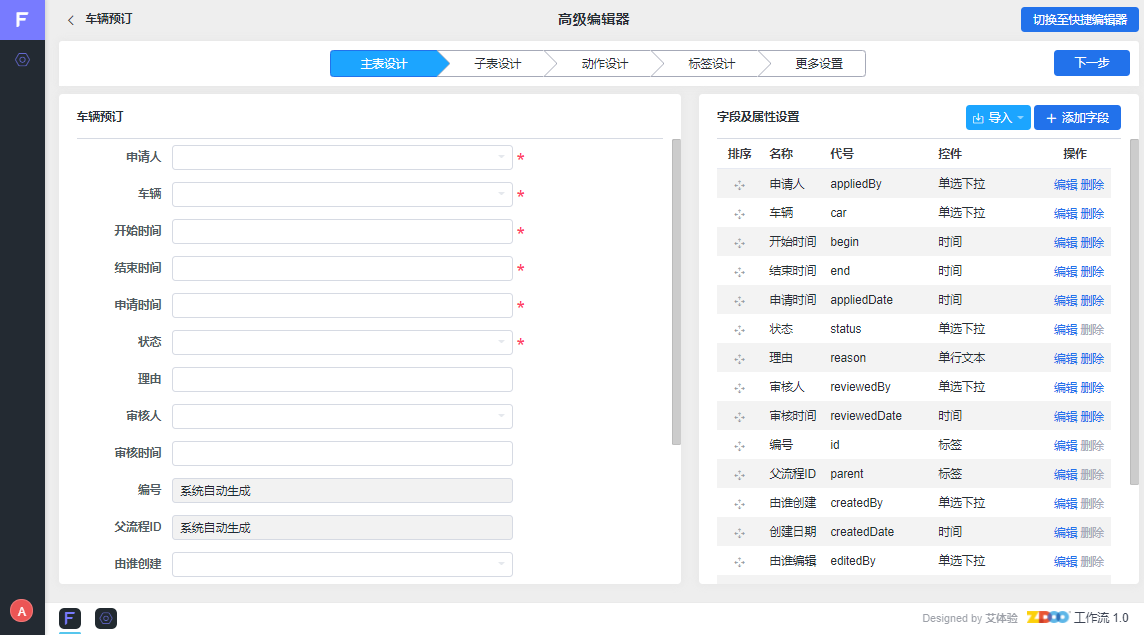1144x635 pixels.
Task: Click the red user avatar icon
Action: 21,610
